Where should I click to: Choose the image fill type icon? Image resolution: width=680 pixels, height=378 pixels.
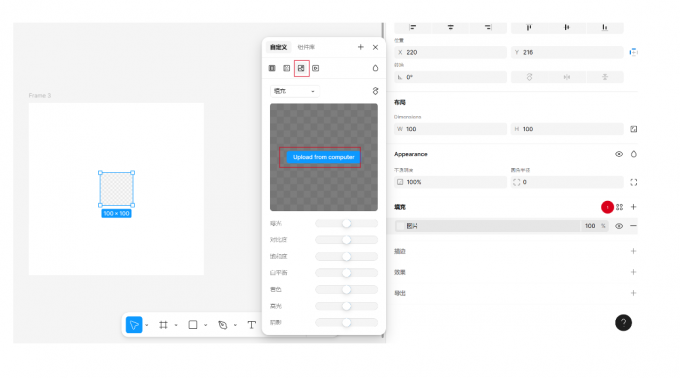[x=301, y=68]
